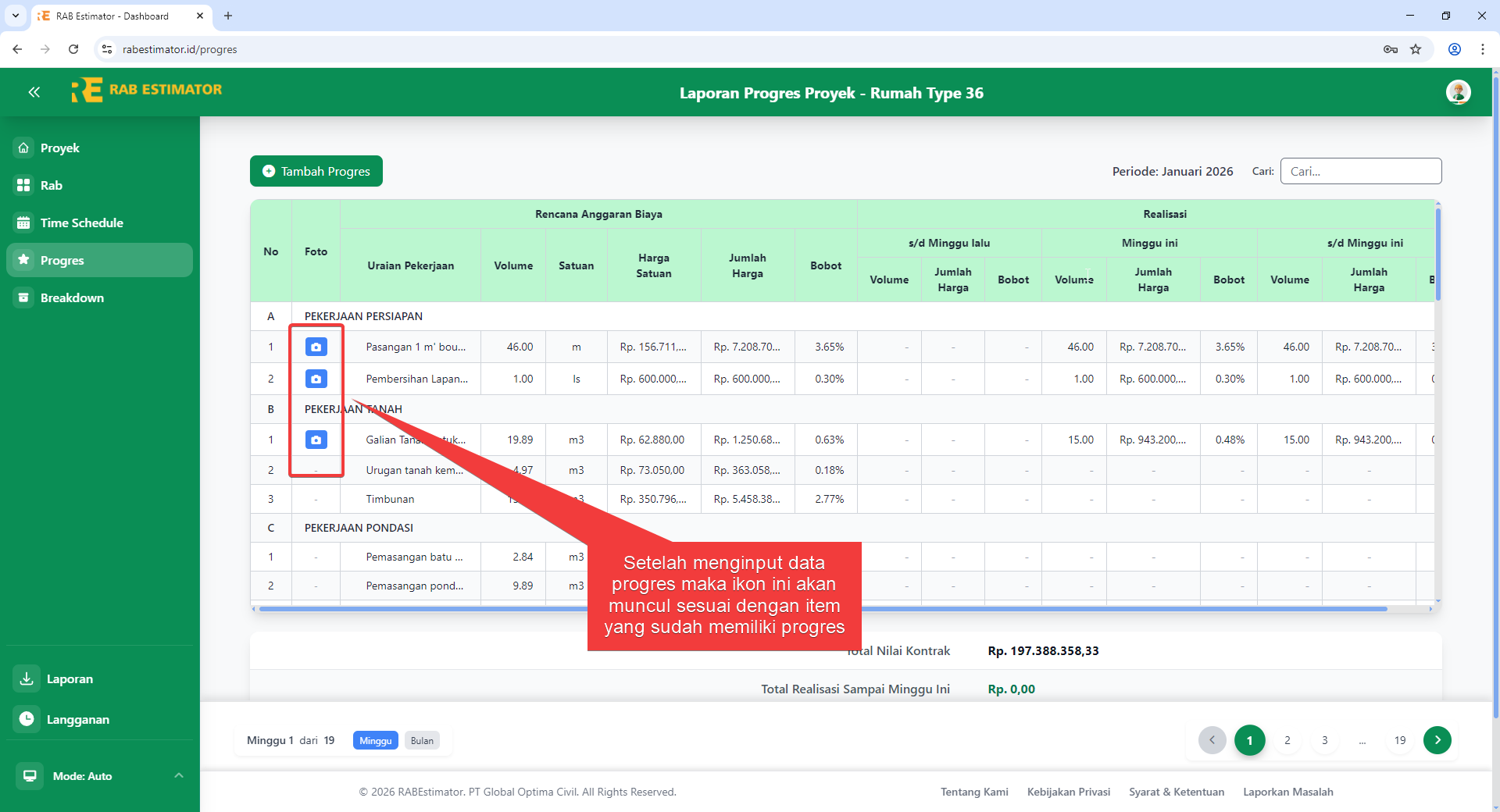The image size is (1500, 812).
Task: Bookmark this page with star icon
Action: (x=1416, y=49)
